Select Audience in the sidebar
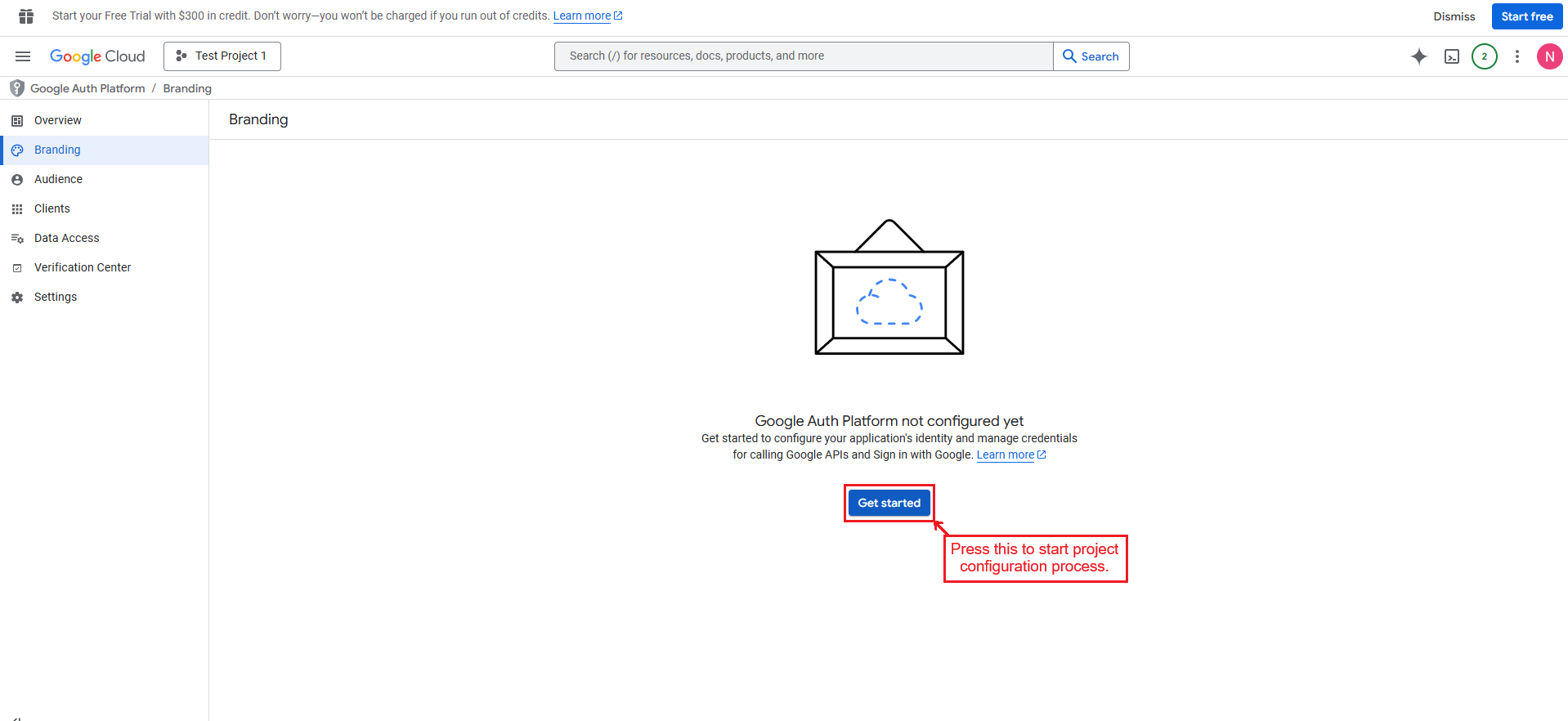1568x721 pixels. 58,179
